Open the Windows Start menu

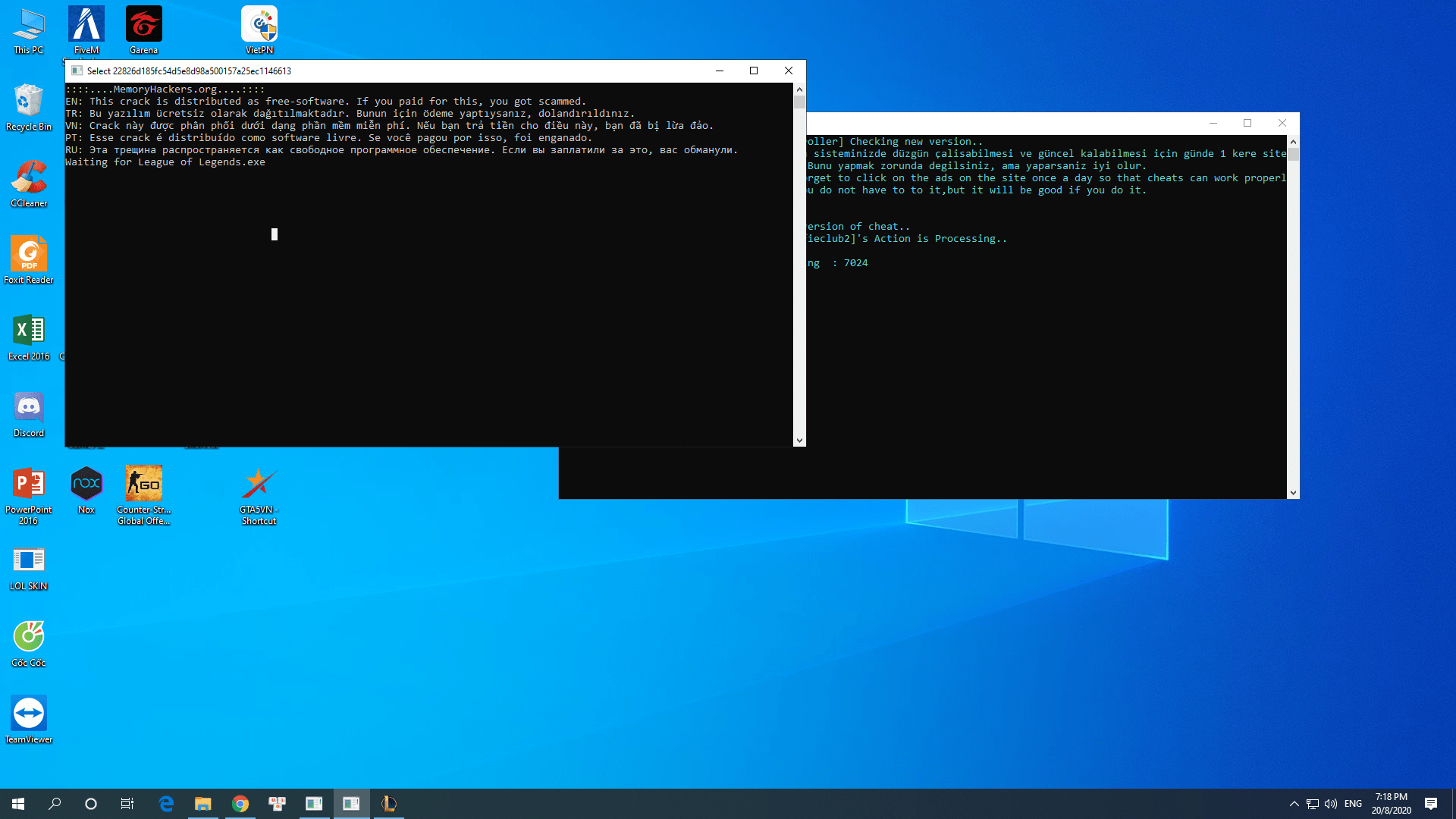pyautogui.click(x=18, y=804)
